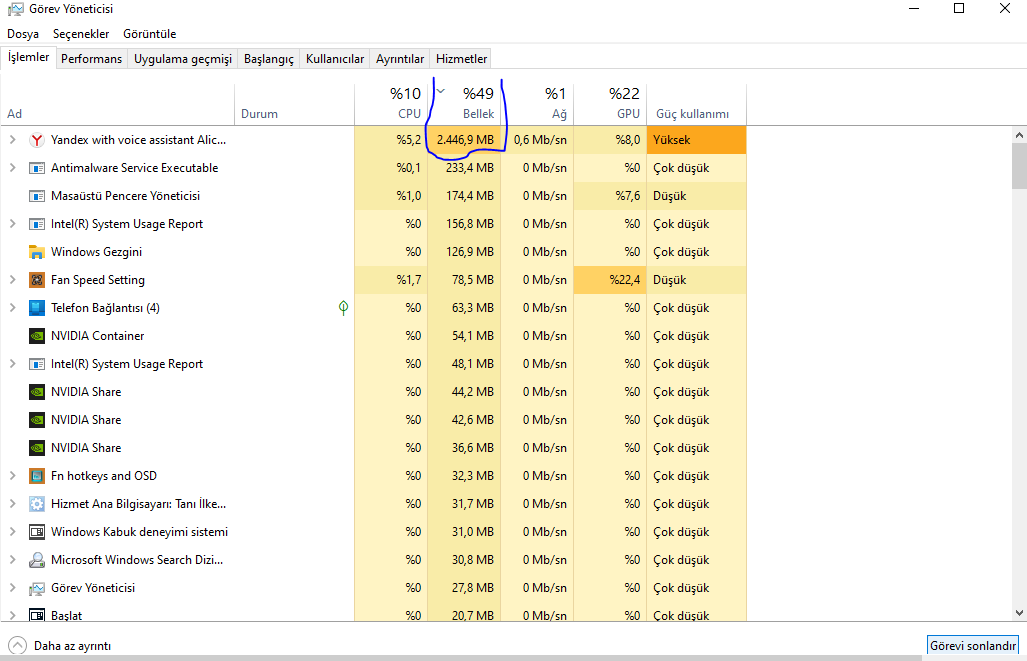Click the NVIDIA Container icon

pyautogui.click(x=37, y=336)
